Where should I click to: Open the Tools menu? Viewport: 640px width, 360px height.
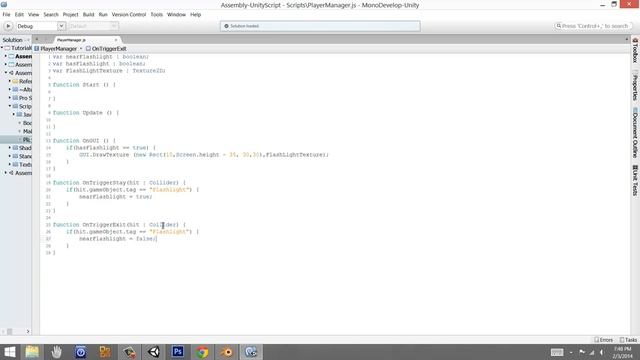tap(157, 15)
